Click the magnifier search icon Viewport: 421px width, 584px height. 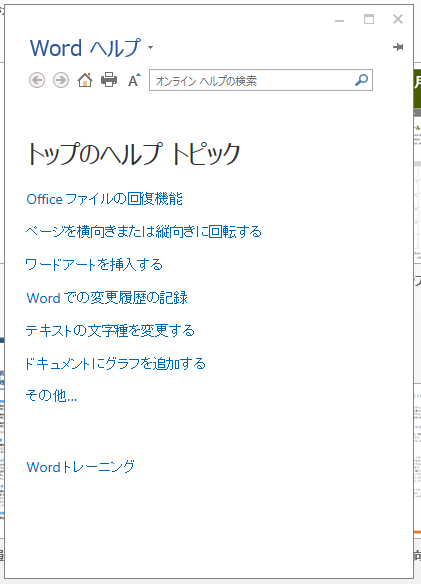click(x=361, y=80)
